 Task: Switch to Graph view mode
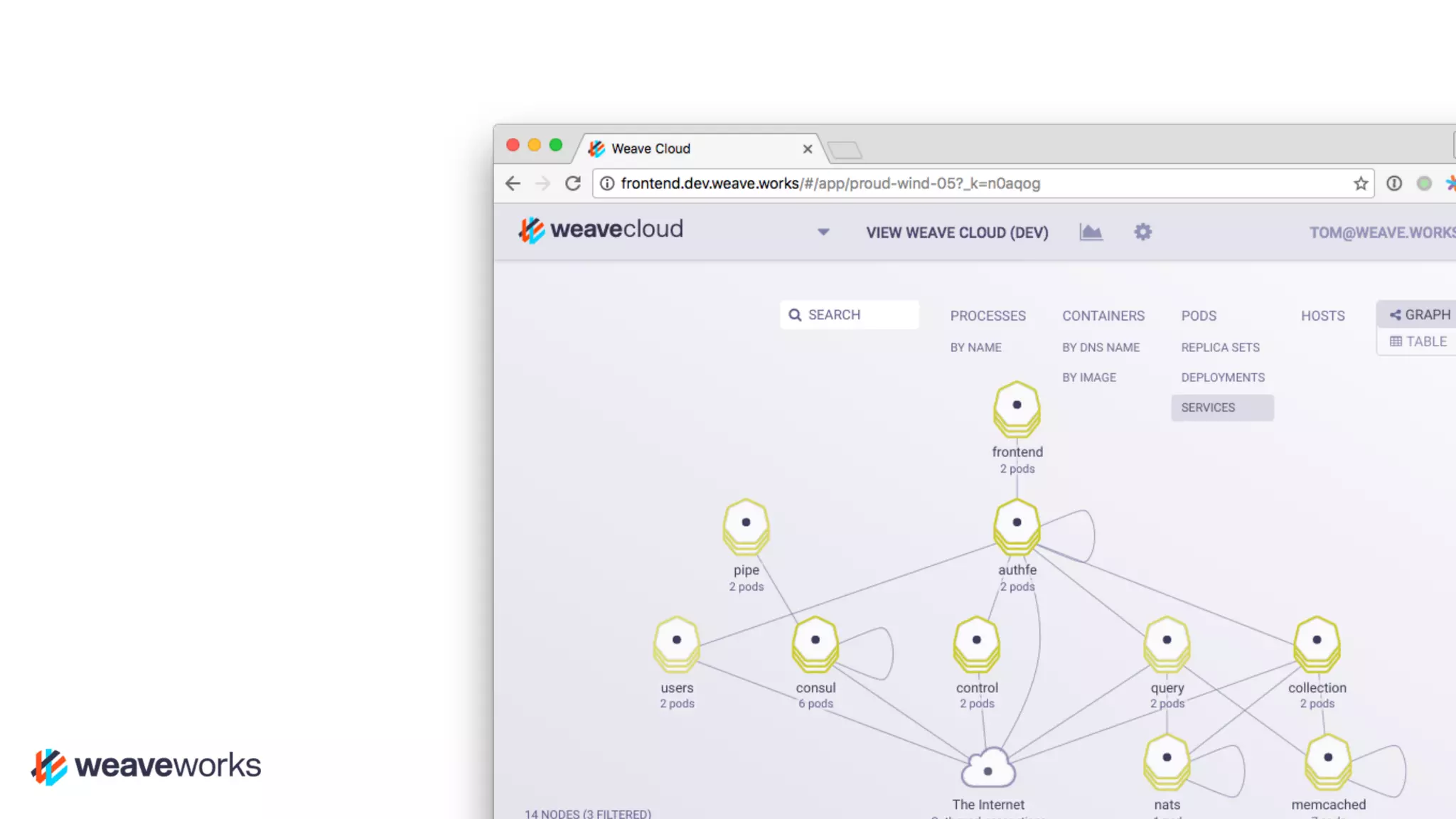[1420, 314]
